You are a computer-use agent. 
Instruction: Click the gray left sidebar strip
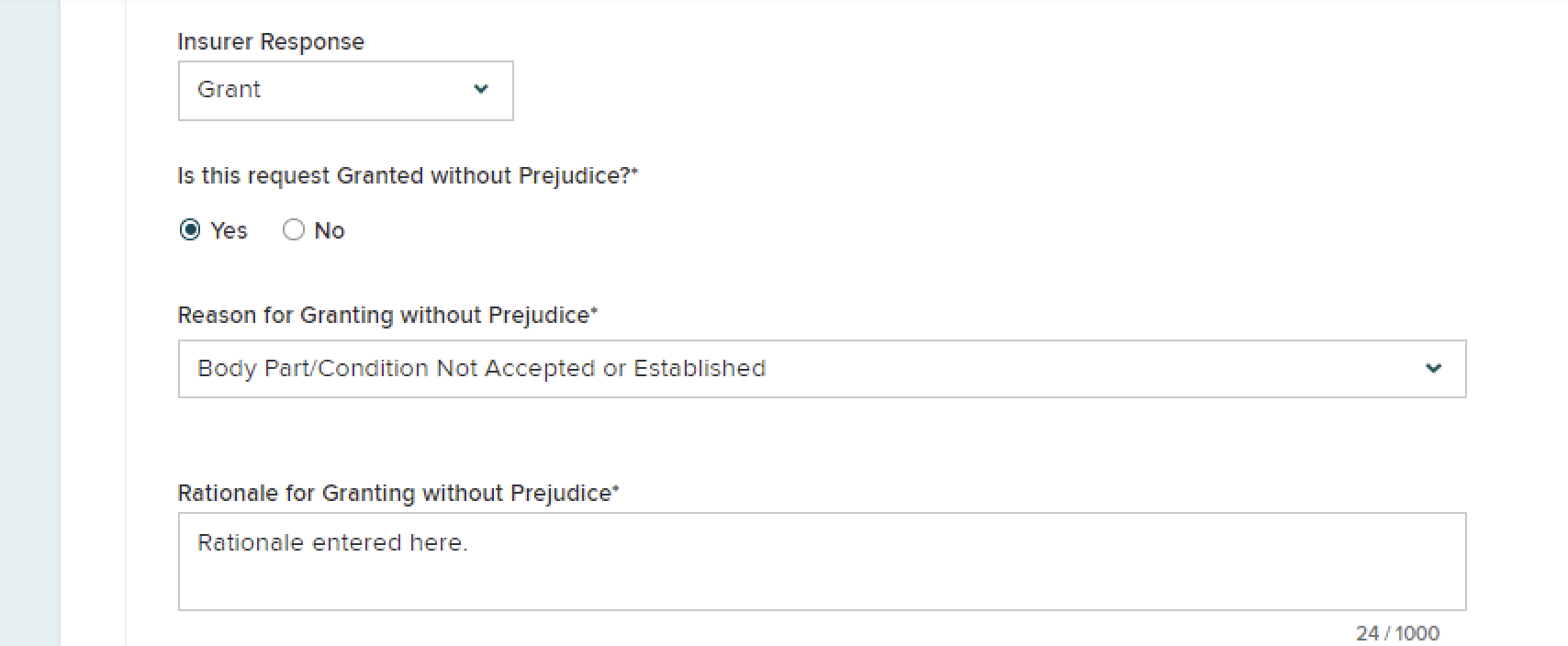(29, 323)
